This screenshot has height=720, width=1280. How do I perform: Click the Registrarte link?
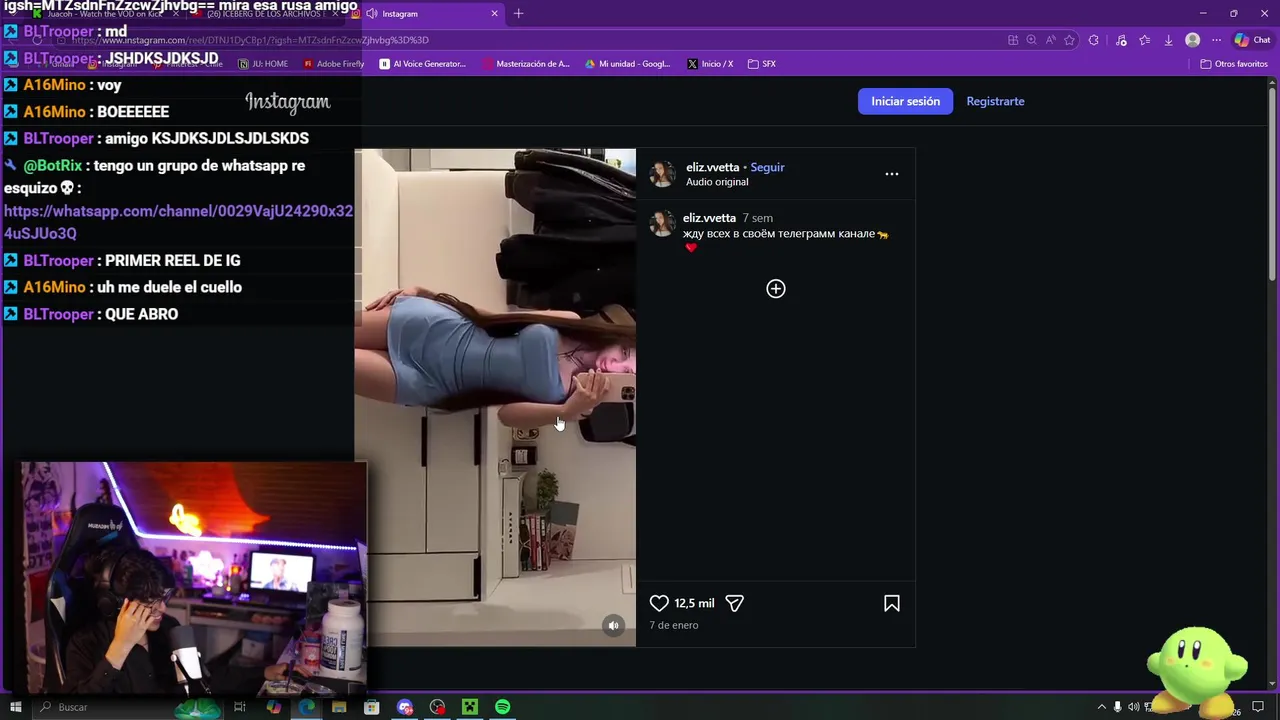click(995, 101)
